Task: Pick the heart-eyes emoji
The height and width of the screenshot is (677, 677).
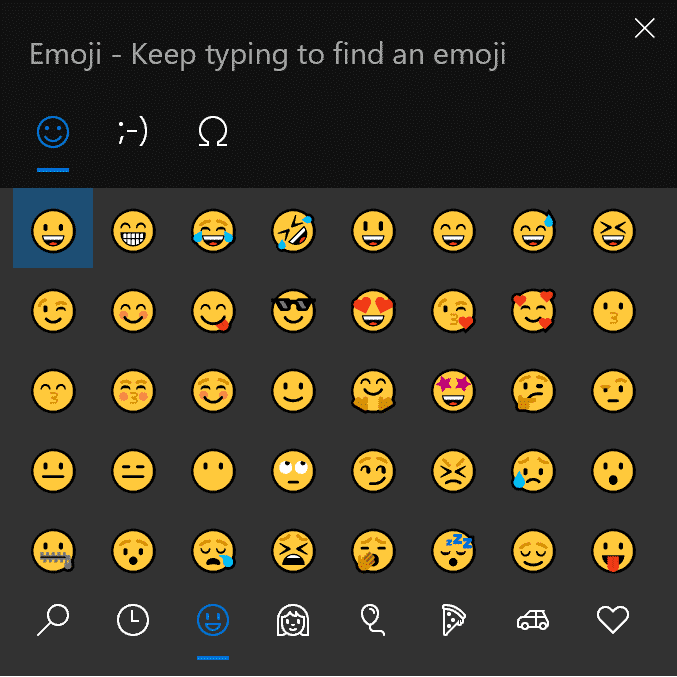Action: 373,311
